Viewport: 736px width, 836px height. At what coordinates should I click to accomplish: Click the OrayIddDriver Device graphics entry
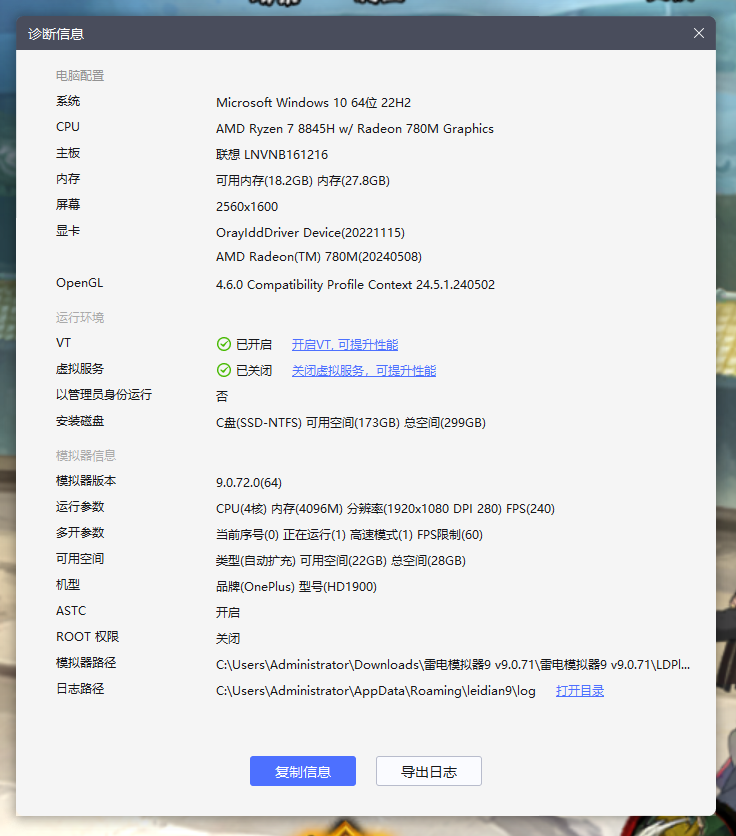310,232
